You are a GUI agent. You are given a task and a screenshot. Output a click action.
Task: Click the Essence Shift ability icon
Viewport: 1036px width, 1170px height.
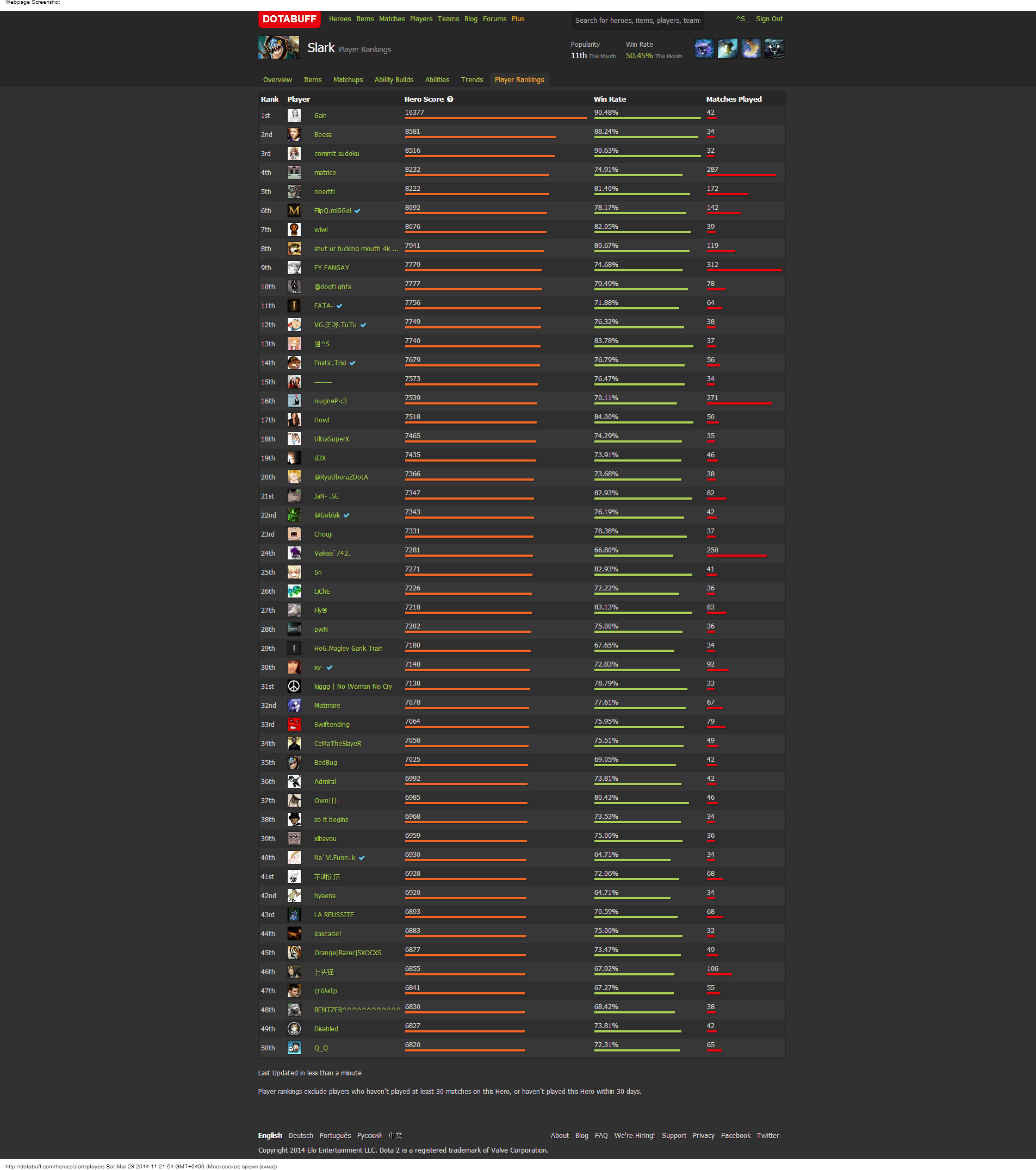pos(751,48)
